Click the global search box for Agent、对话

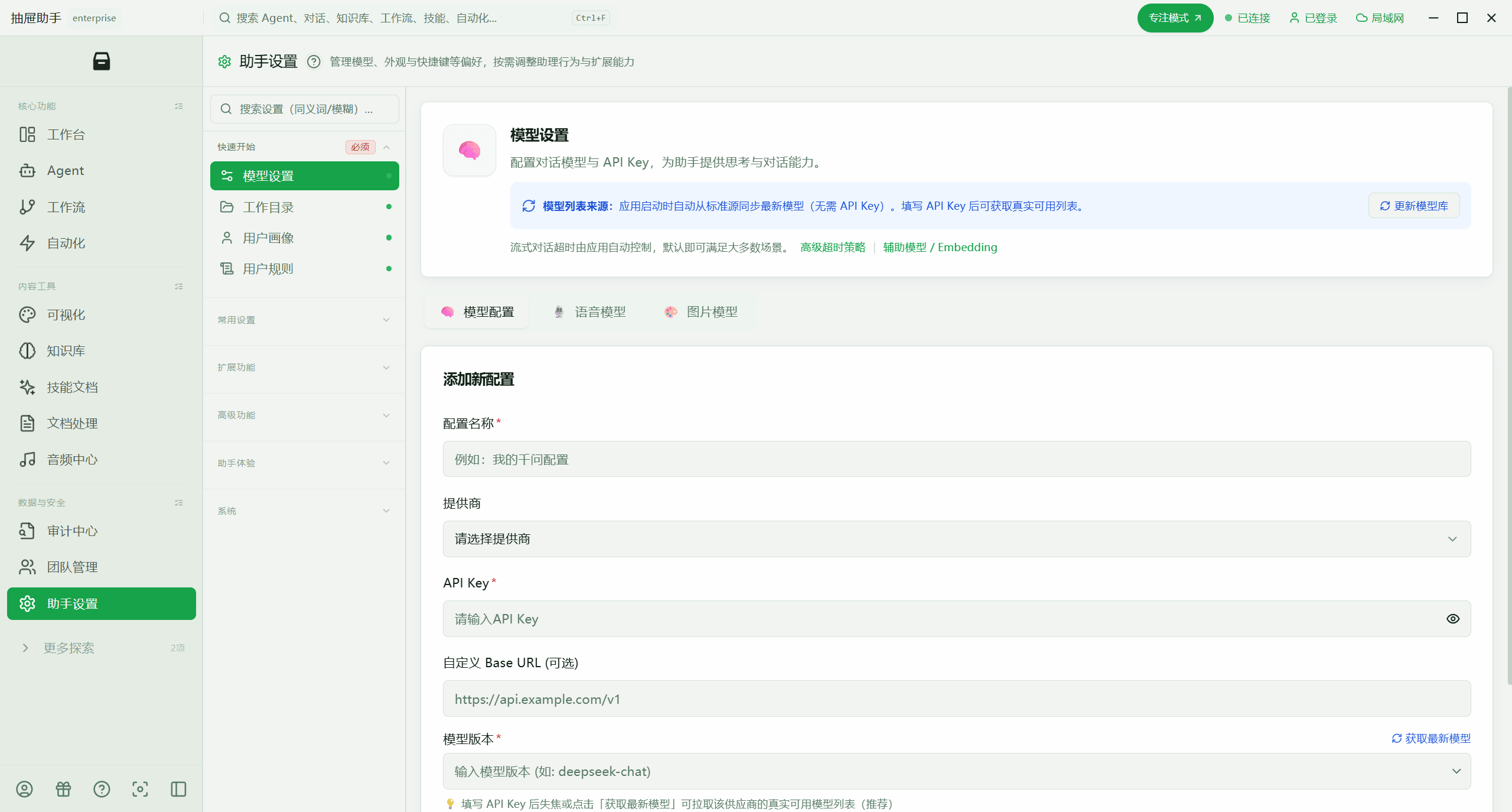click(x=413, y=18)
